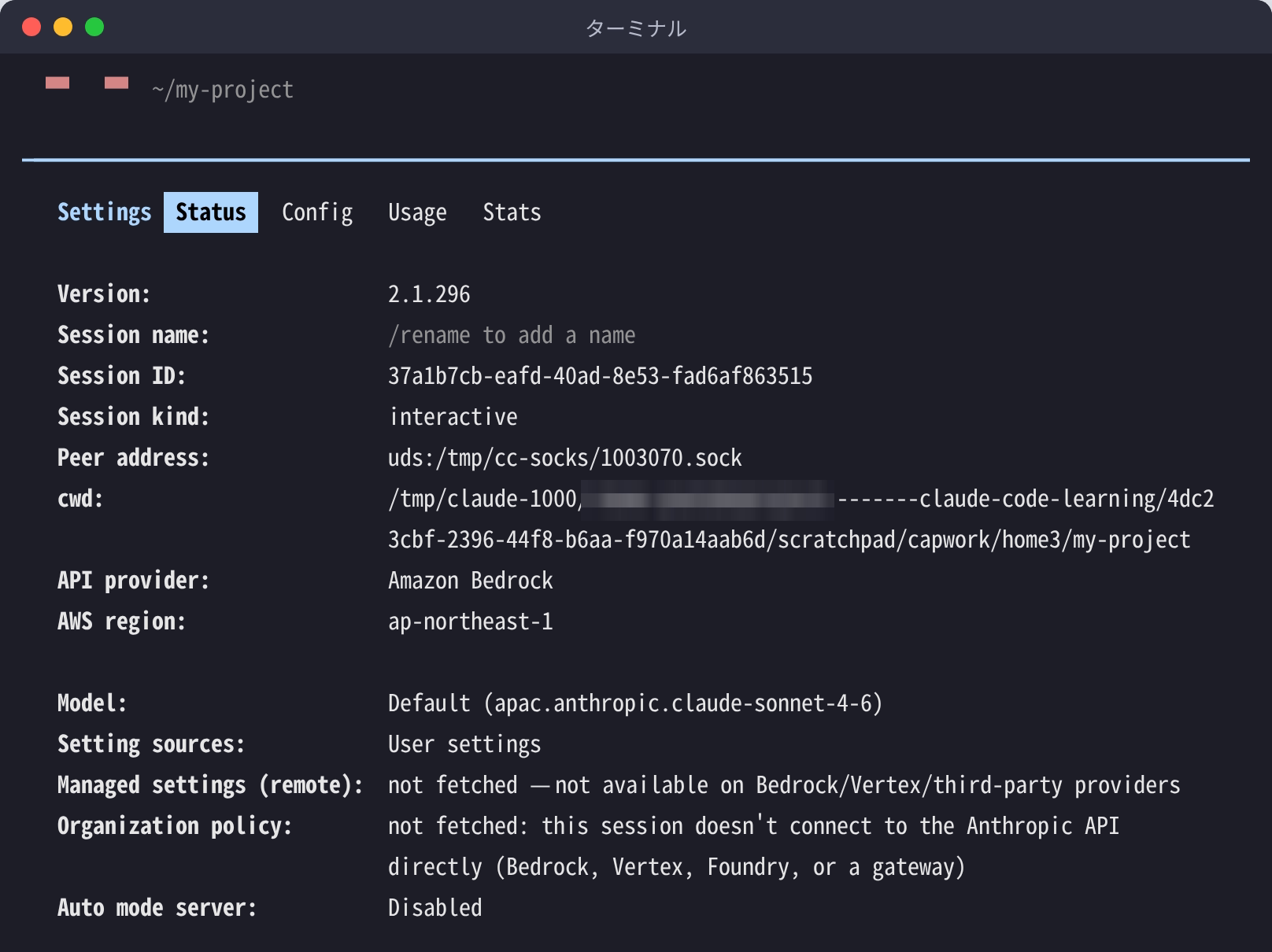
Task: Click the Auto mode server 'Disabled' value
Action: (x=434, y=908)
